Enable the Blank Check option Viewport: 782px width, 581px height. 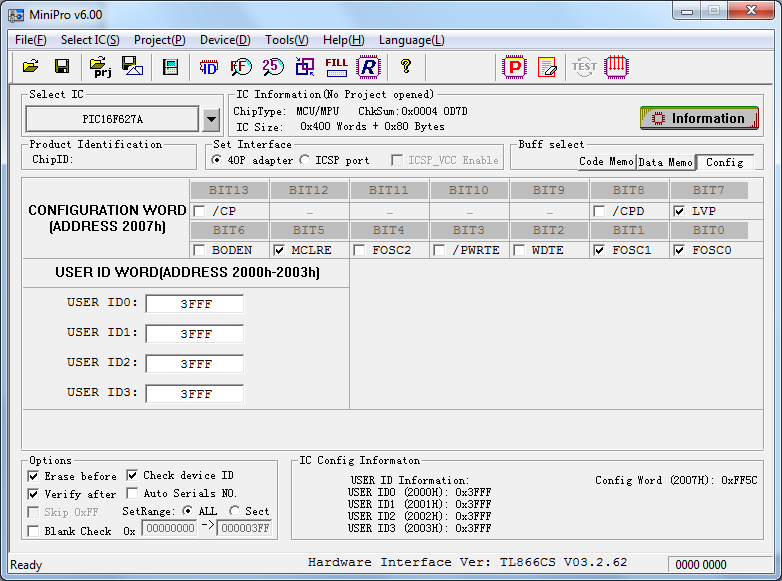[34, 531]
